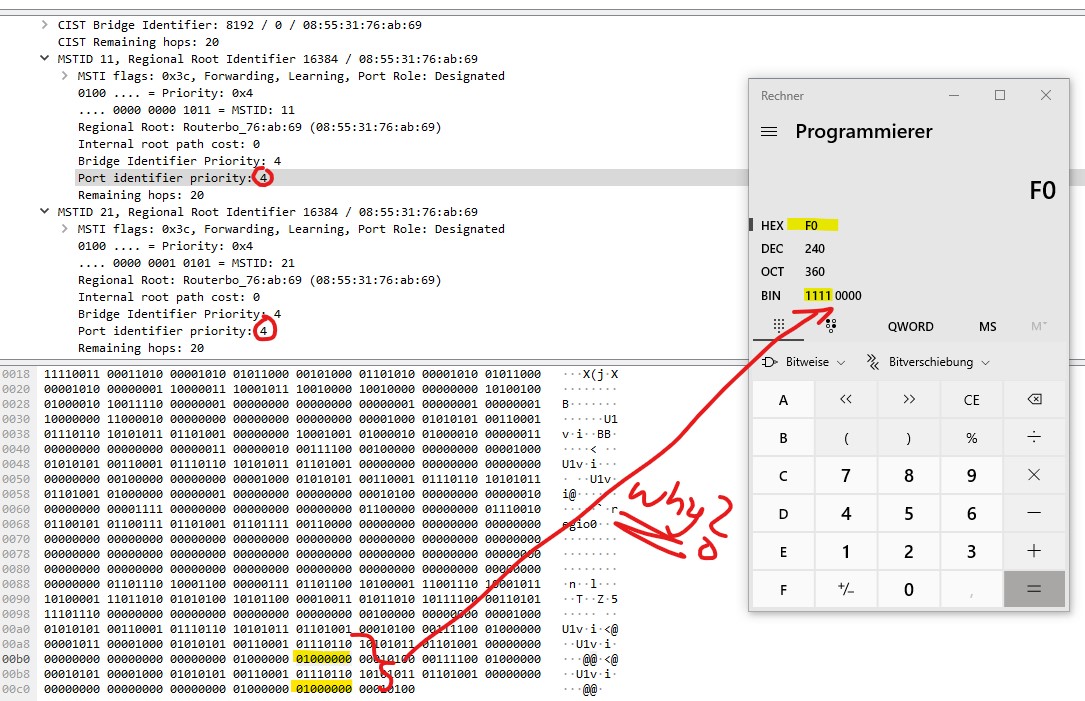
Task: Expand MSTI flags under MSTID 21
Action: click(64, 229)
